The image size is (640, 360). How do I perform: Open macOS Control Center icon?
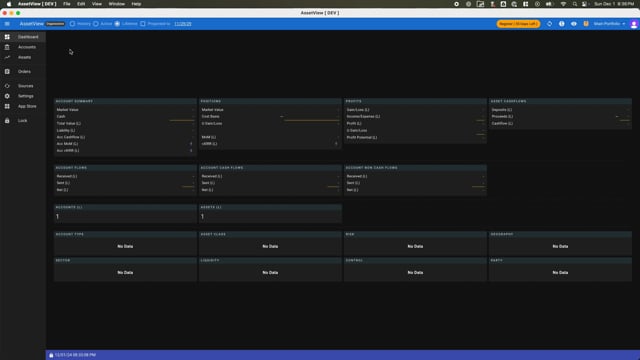[584, 4]
